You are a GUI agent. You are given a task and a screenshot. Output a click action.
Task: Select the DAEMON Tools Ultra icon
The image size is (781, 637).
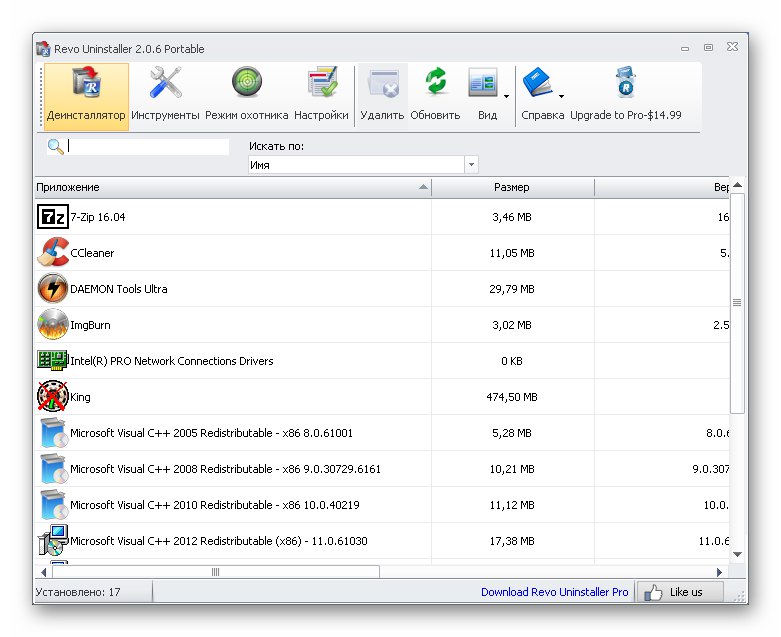[x=52, y=288]
